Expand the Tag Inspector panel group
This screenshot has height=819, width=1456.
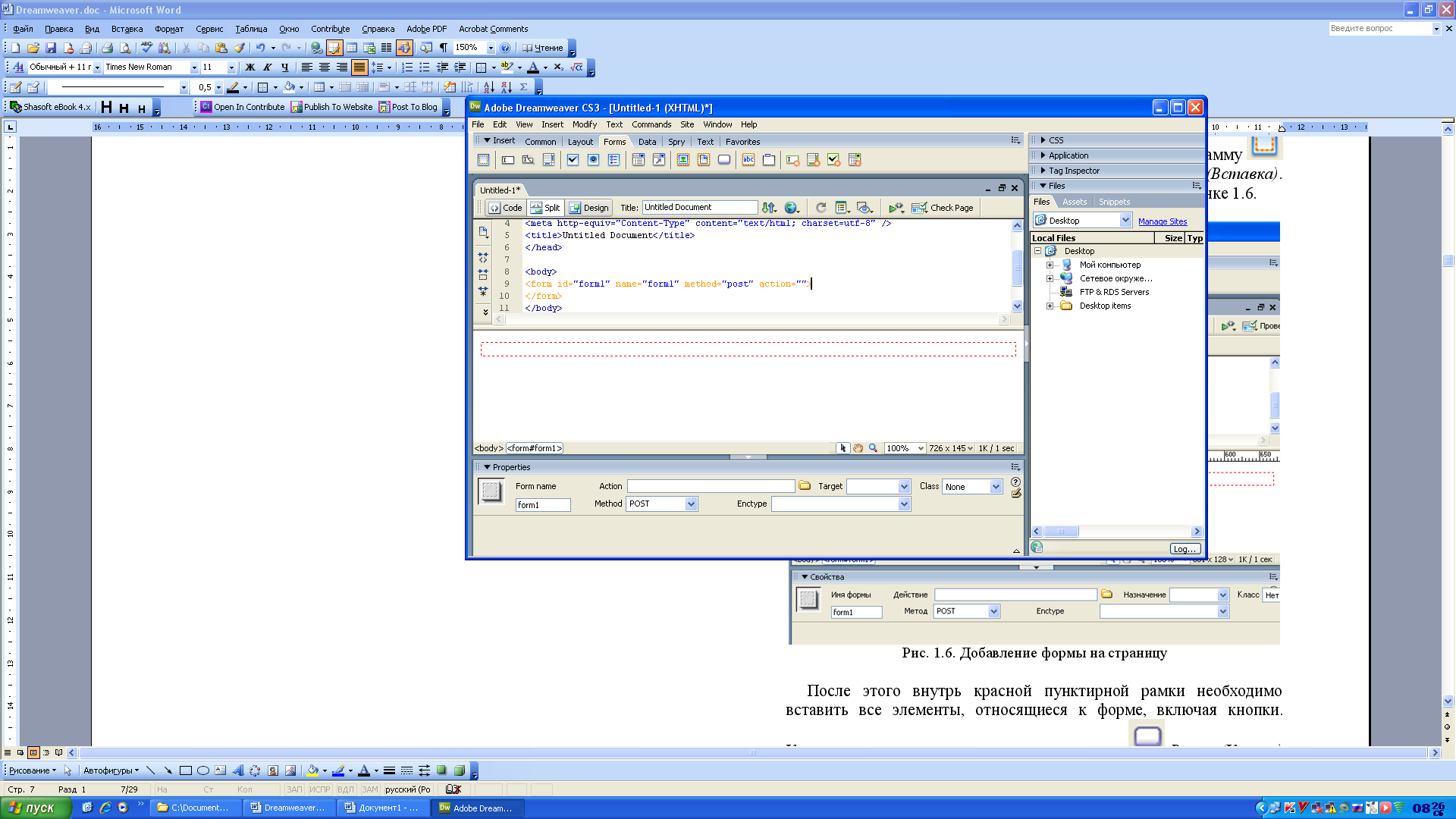pyautogui.click(x=1043, y=171)
